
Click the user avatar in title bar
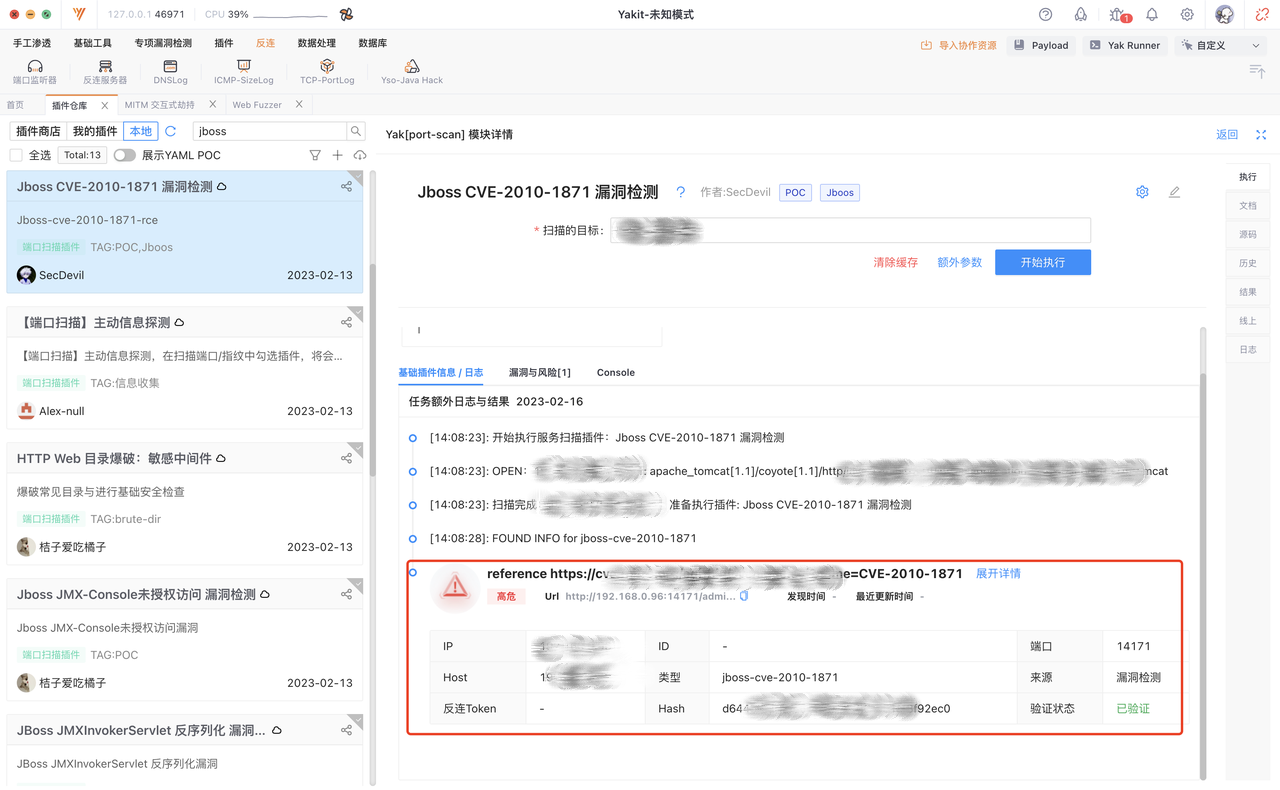point(1224,15)
